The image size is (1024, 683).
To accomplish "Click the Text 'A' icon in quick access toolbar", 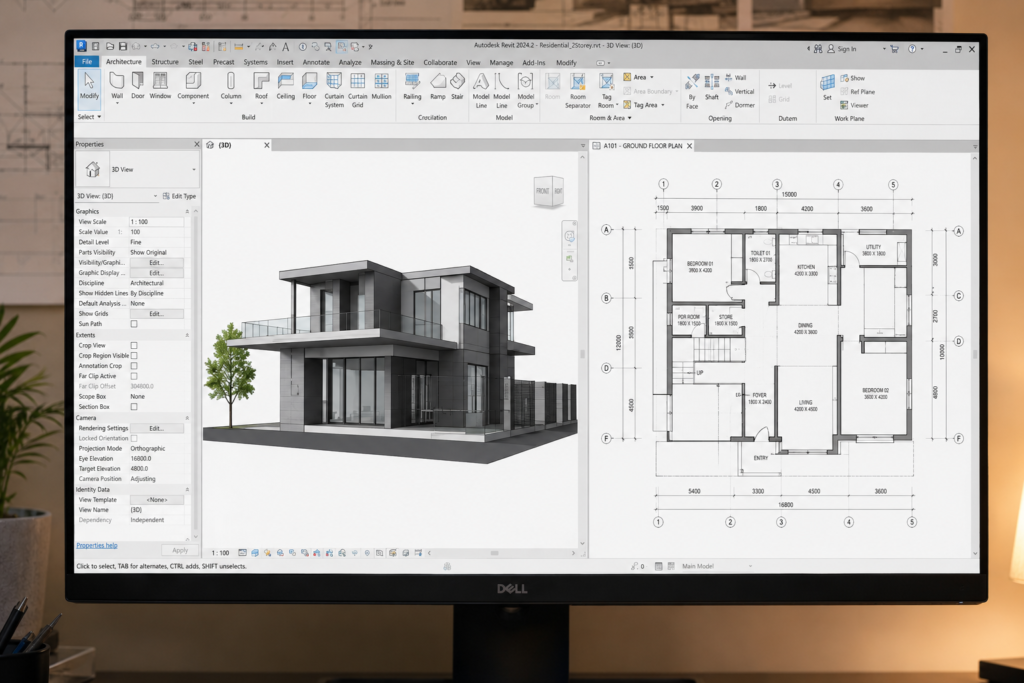I will click(x=285, y=47).
